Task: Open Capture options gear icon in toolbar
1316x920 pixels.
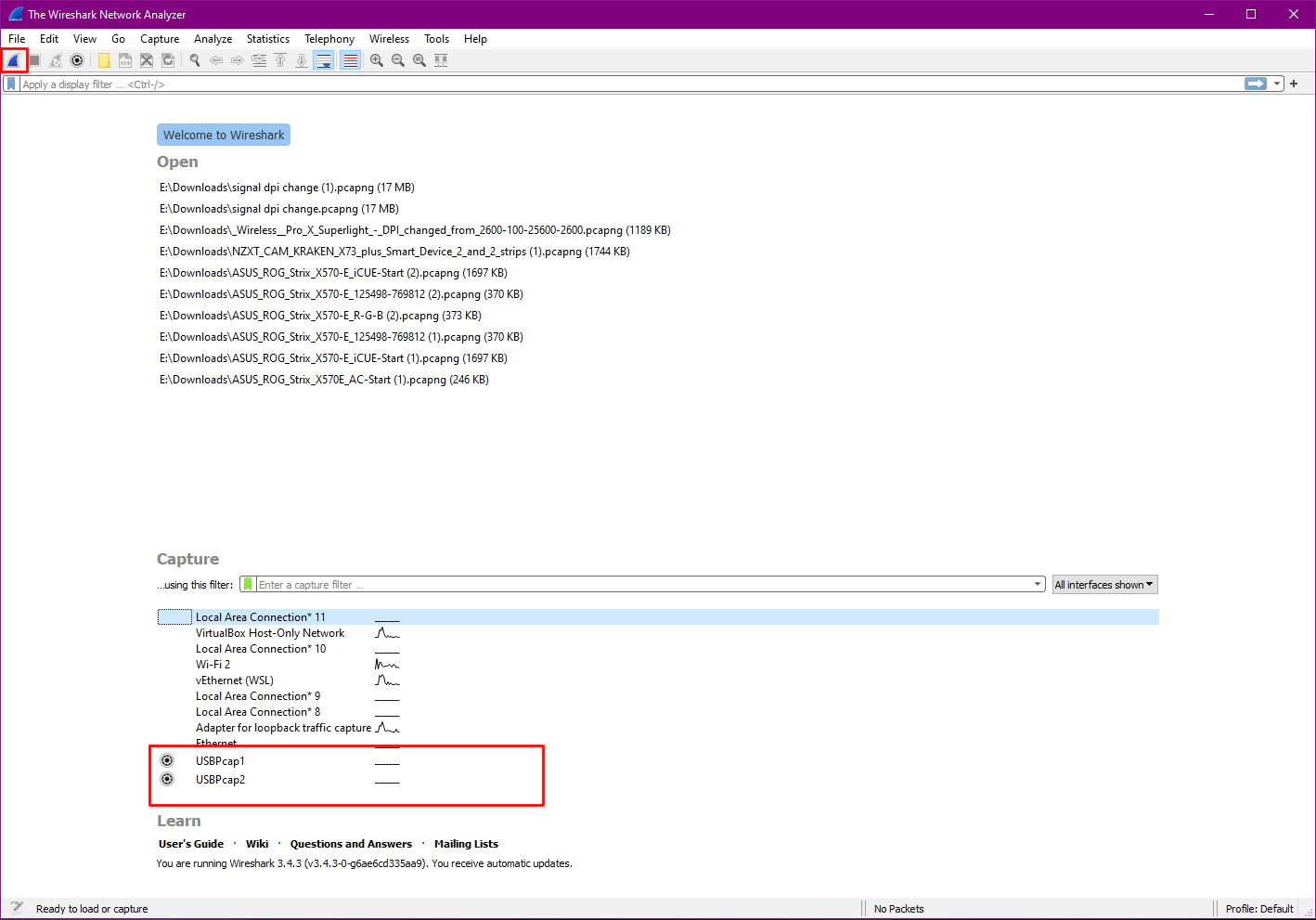Action: (x=77, y=60)
